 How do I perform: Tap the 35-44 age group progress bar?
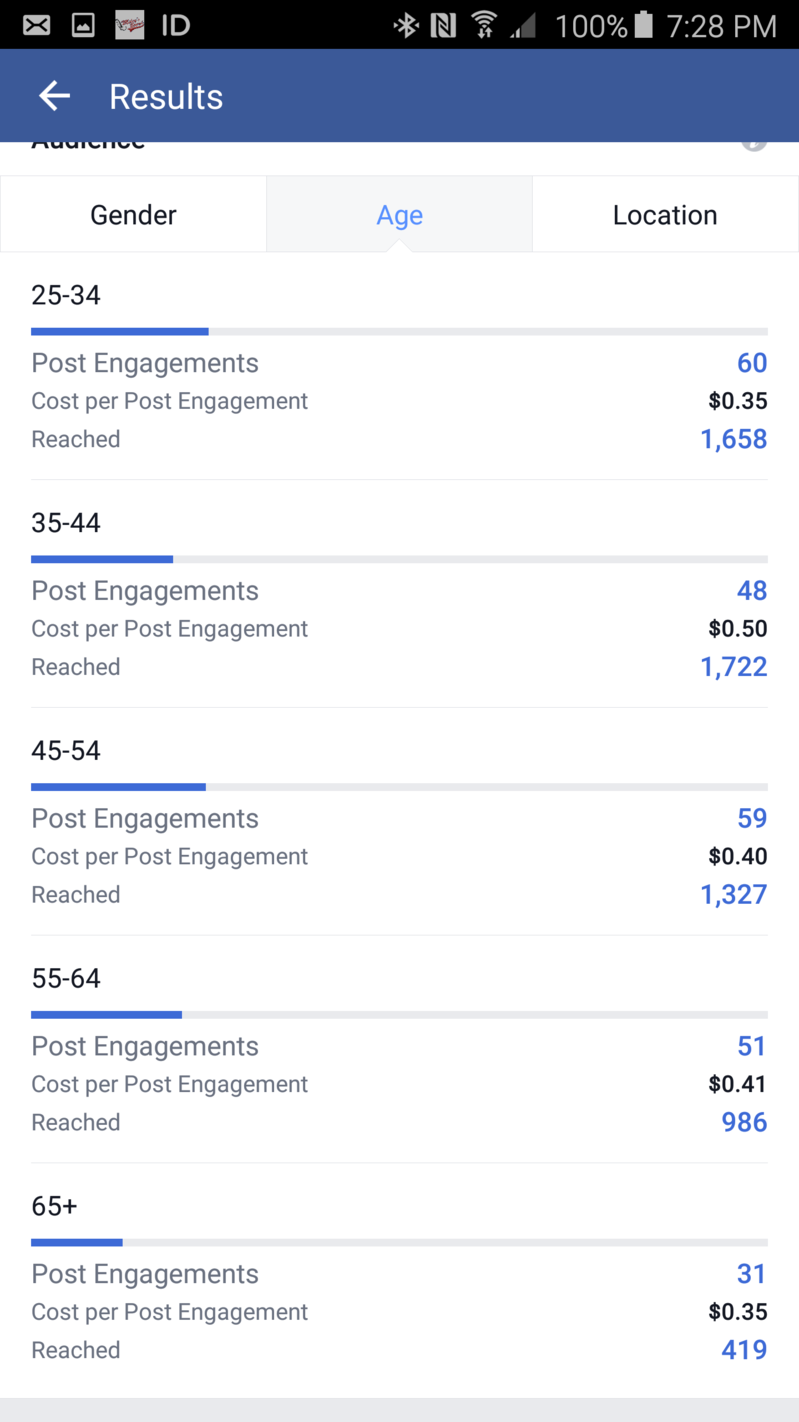[399, 559]
